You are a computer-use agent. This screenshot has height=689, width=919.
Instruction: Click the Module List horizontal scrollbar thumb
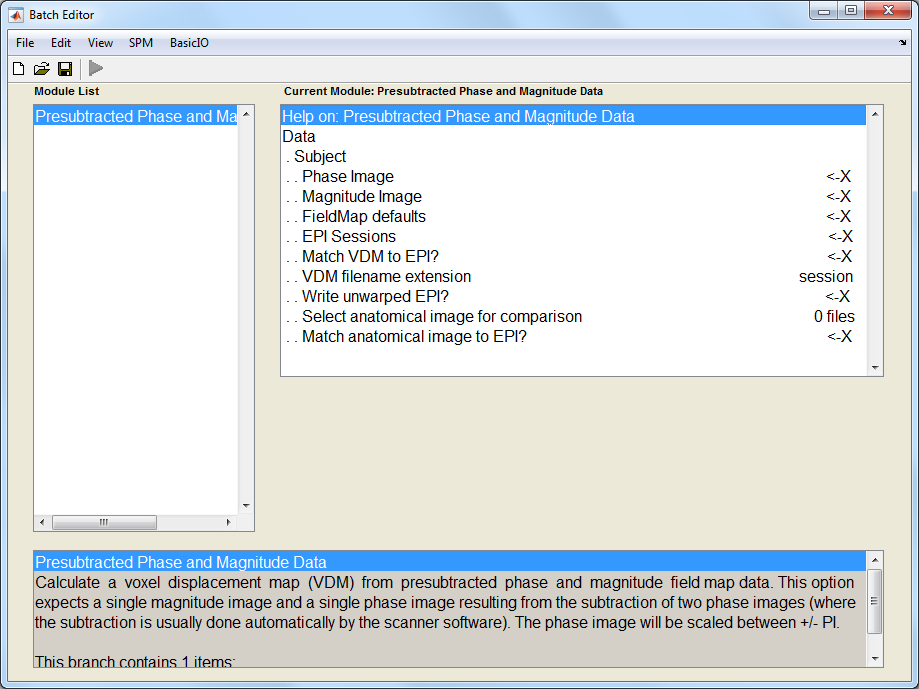coord(104,523)
